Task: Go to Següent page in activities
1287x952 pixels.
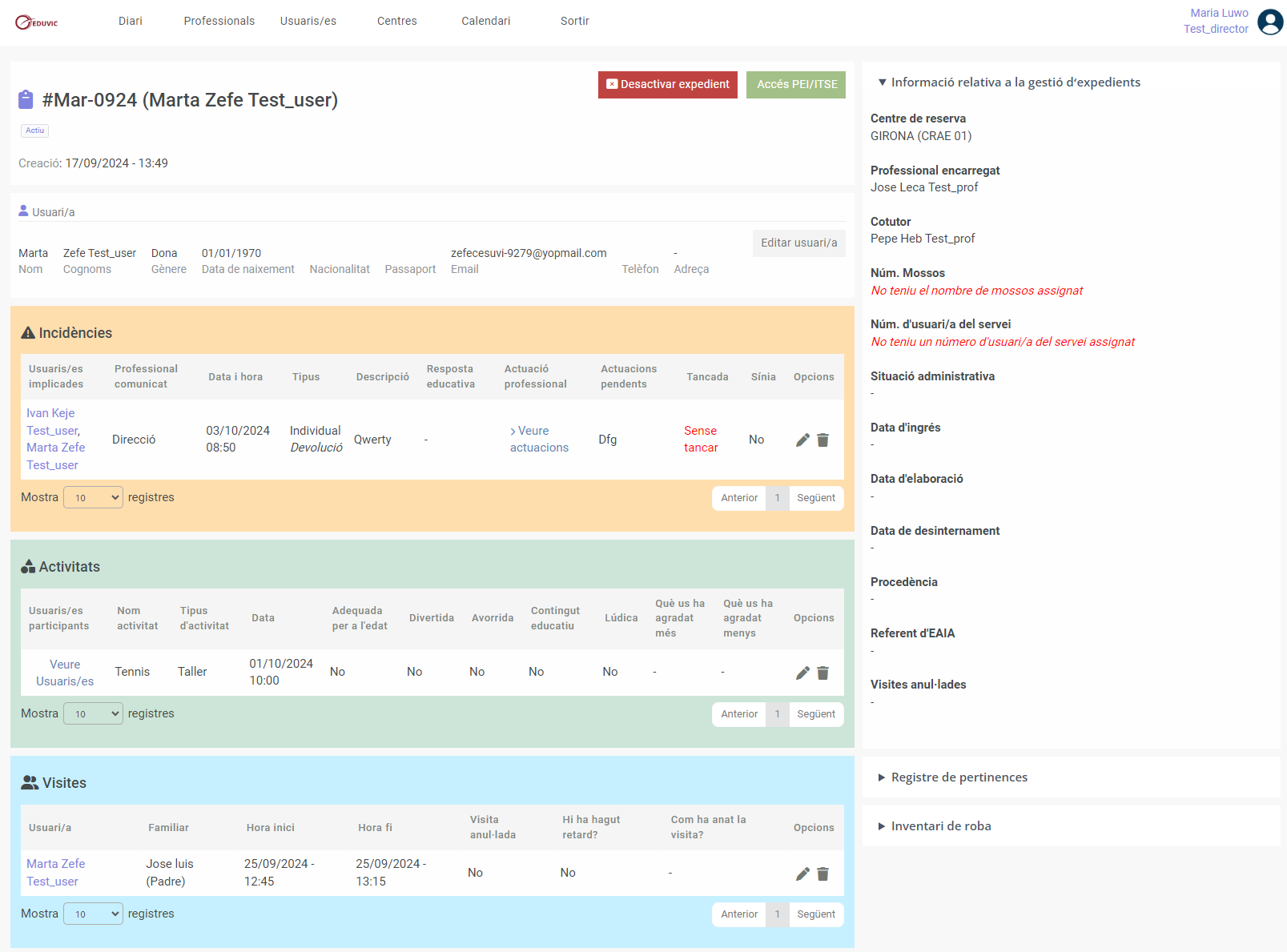Action: [x=816, y=714]
